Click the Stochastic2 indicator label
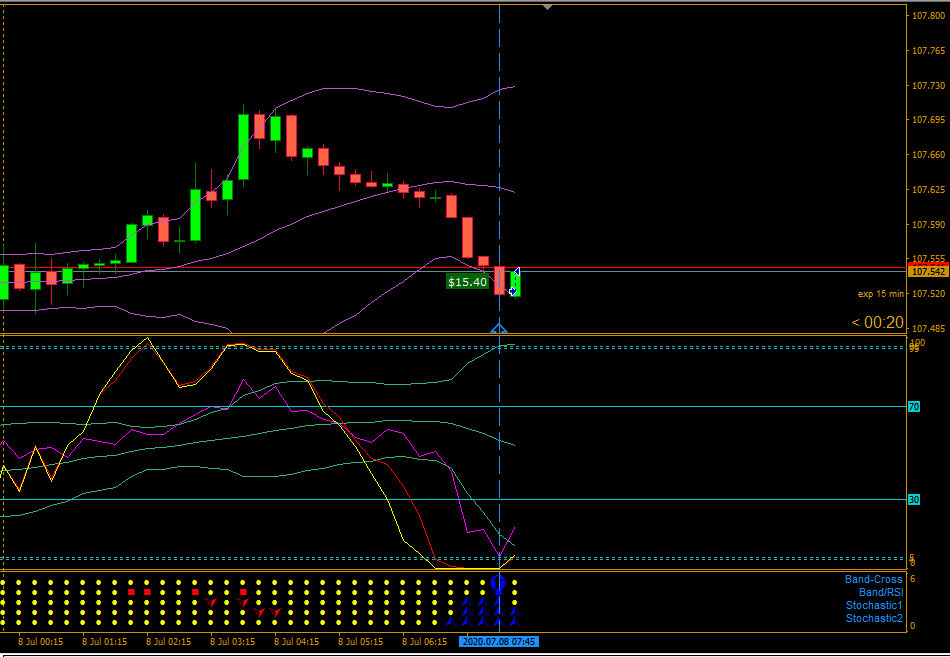 (874, 619)
